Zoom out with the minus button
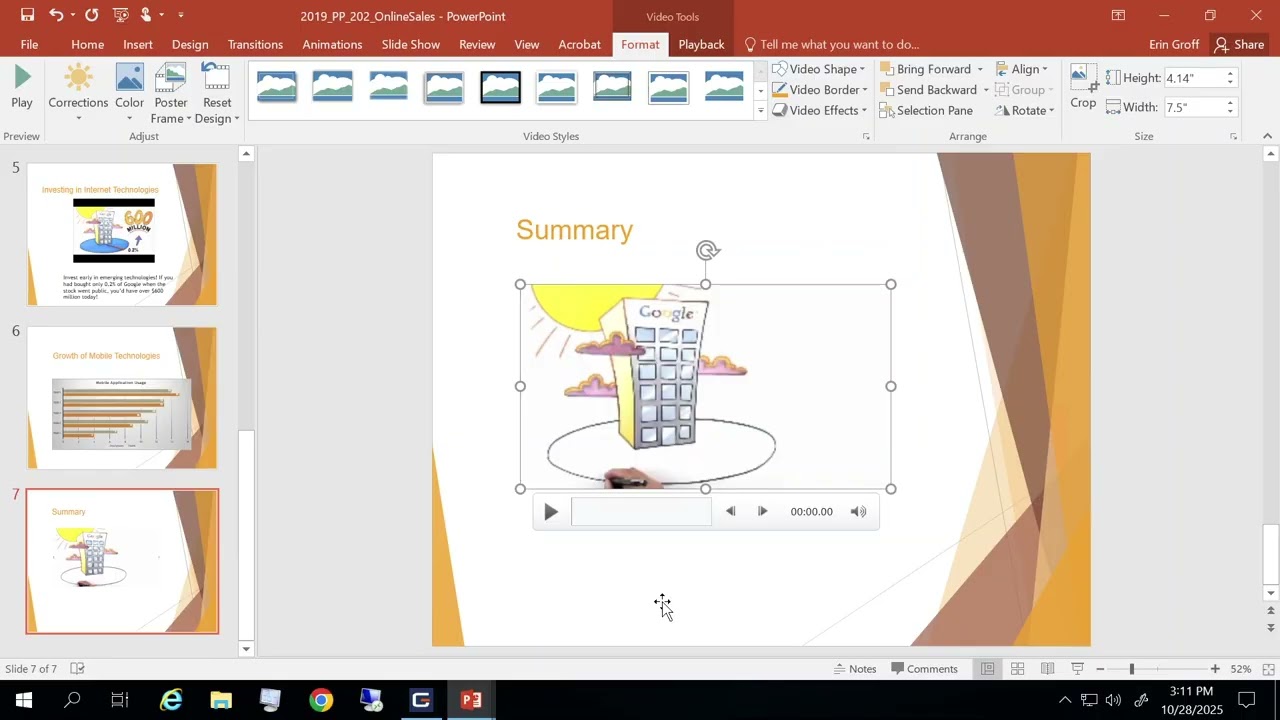The width and height of the screenshot is (1280, 720). coord(1100,669)
